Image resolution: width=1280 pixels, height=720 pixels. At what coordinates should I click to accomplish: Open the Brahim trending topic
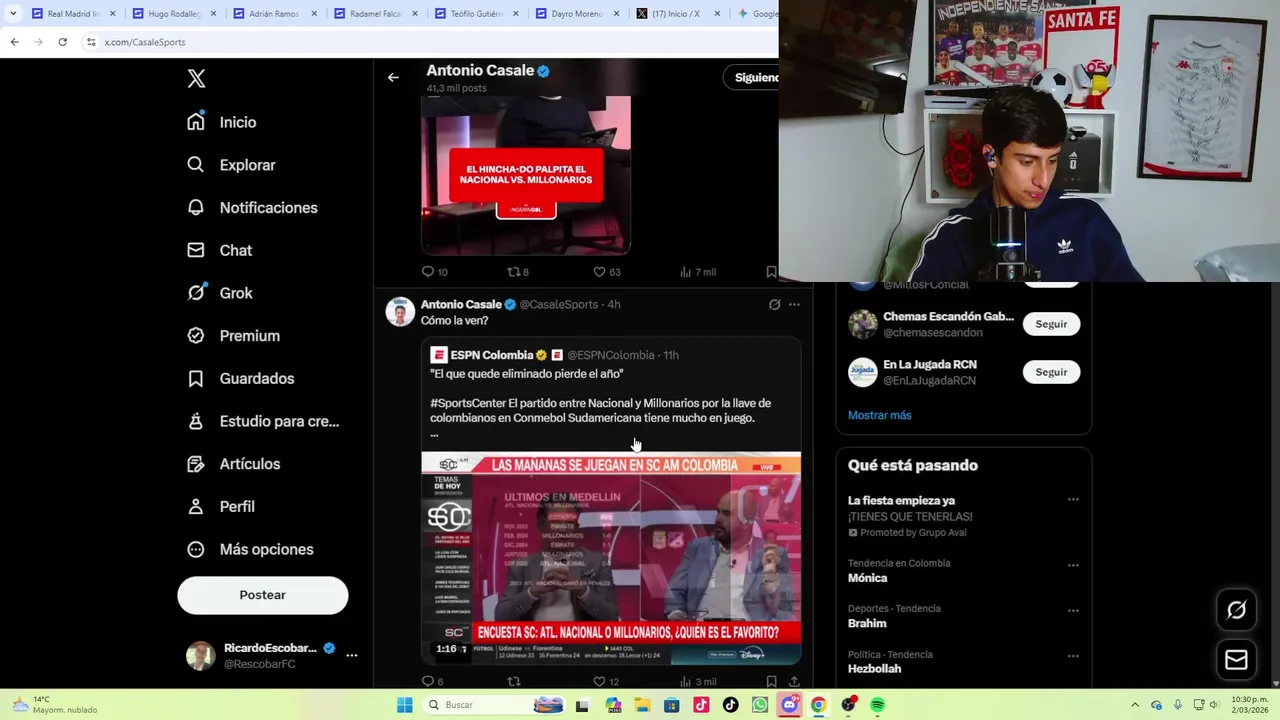(x=867, y=623)
